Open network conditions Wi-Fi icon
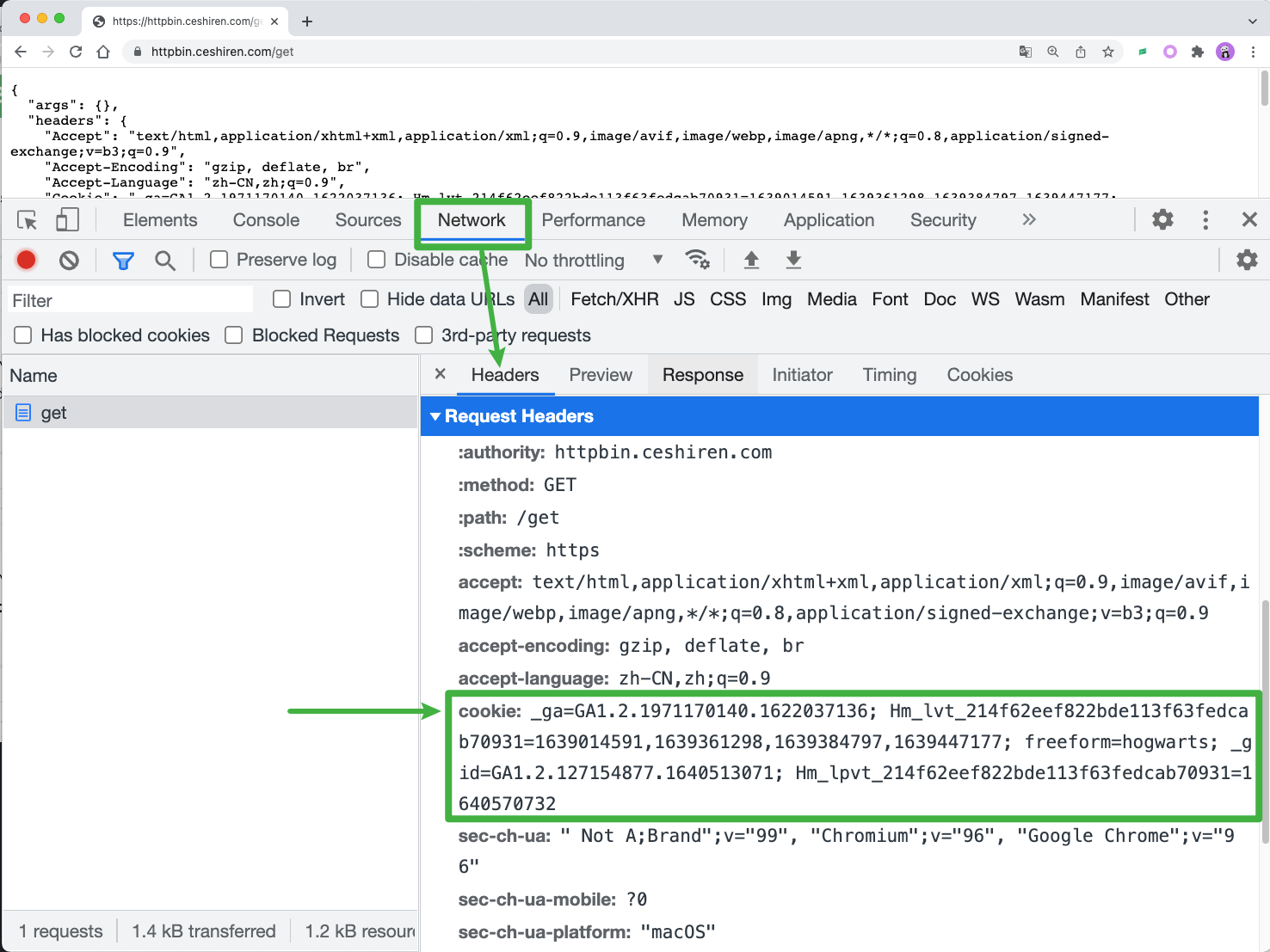Screen dimensions: 1270x952 coord(697,260)
